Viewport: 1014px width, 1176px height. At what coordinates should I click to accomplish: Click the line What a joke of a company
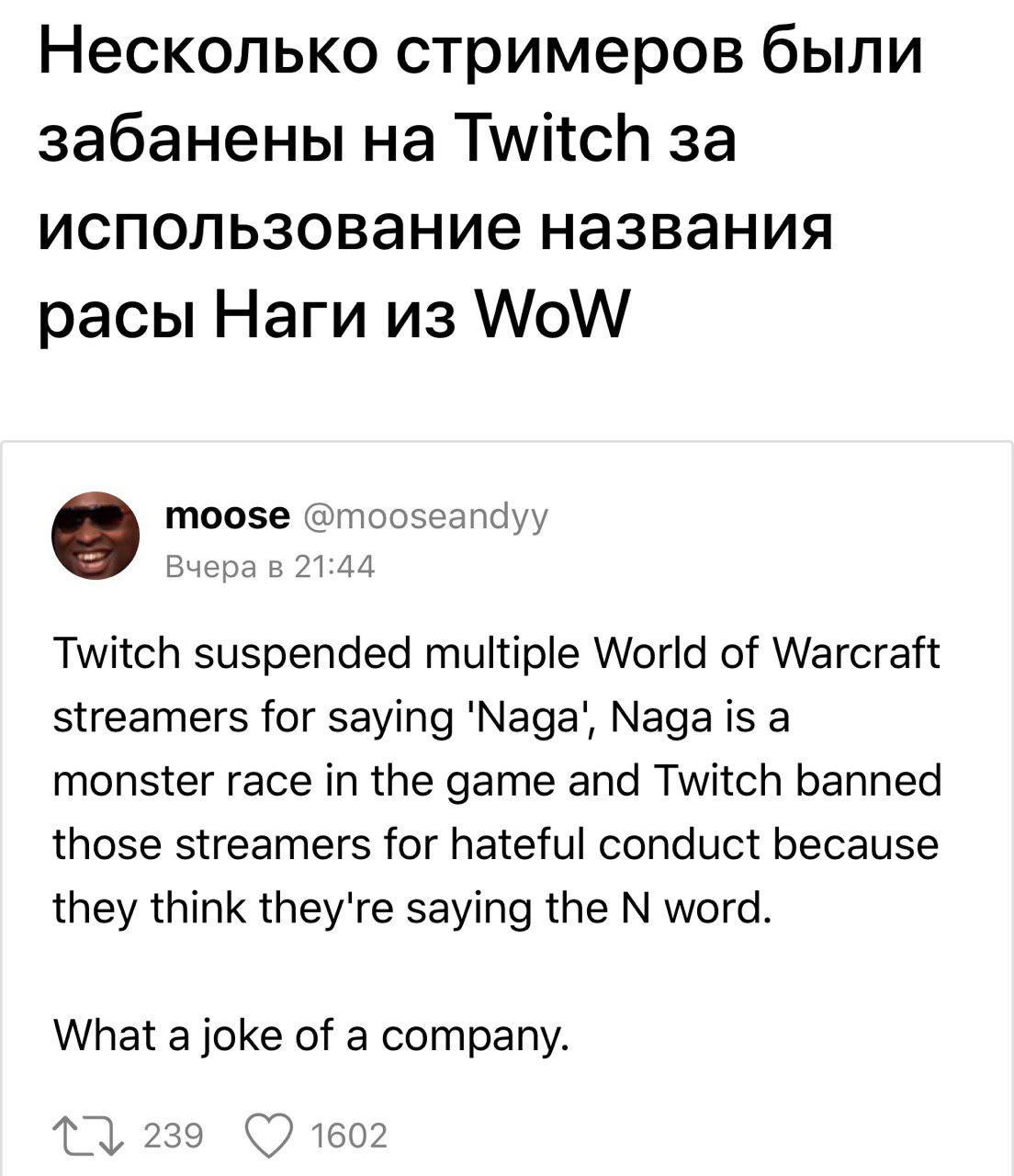pos(311,1035)
